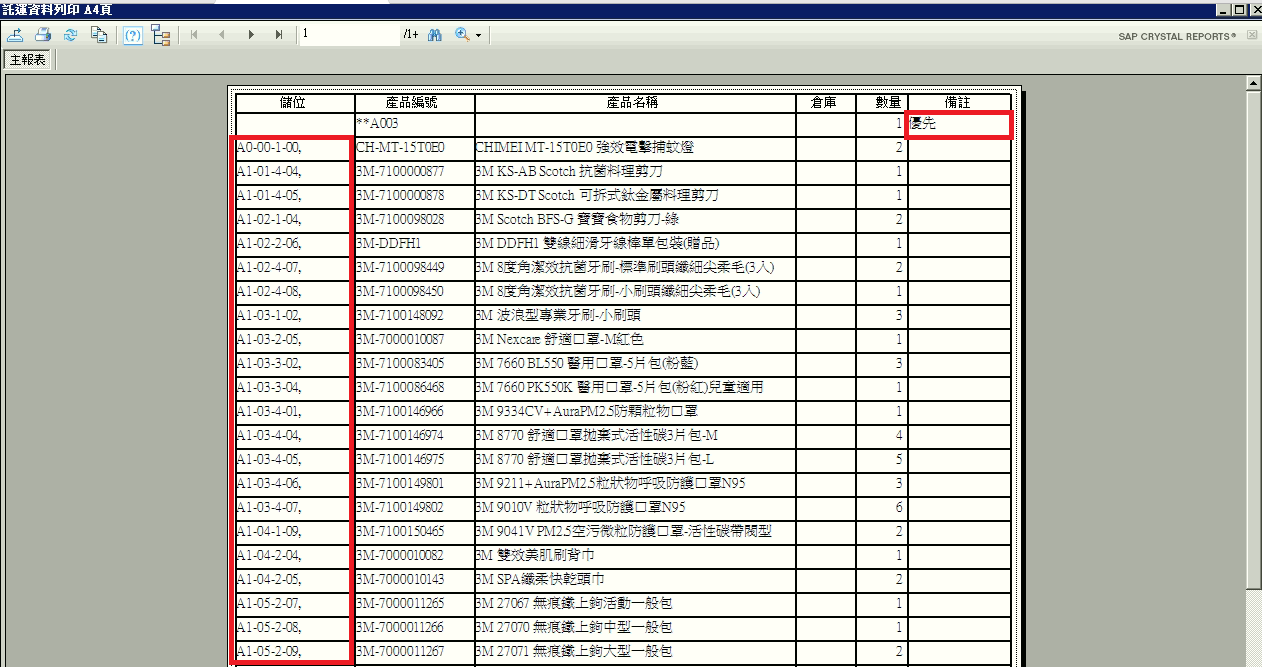The width and height of the screenshot is (1262, 667).
Task: Go to first page arrow
Action: point(194,35)
